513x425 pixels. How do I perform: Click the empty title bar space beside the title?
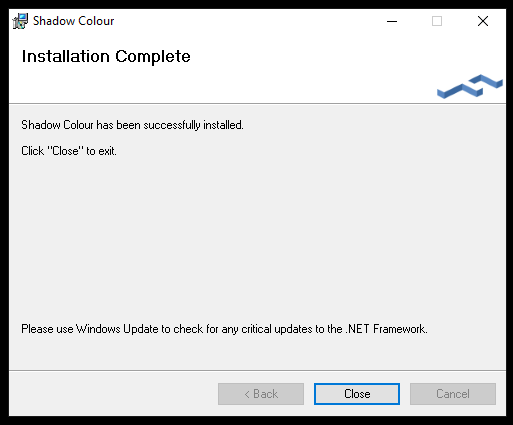247,21
